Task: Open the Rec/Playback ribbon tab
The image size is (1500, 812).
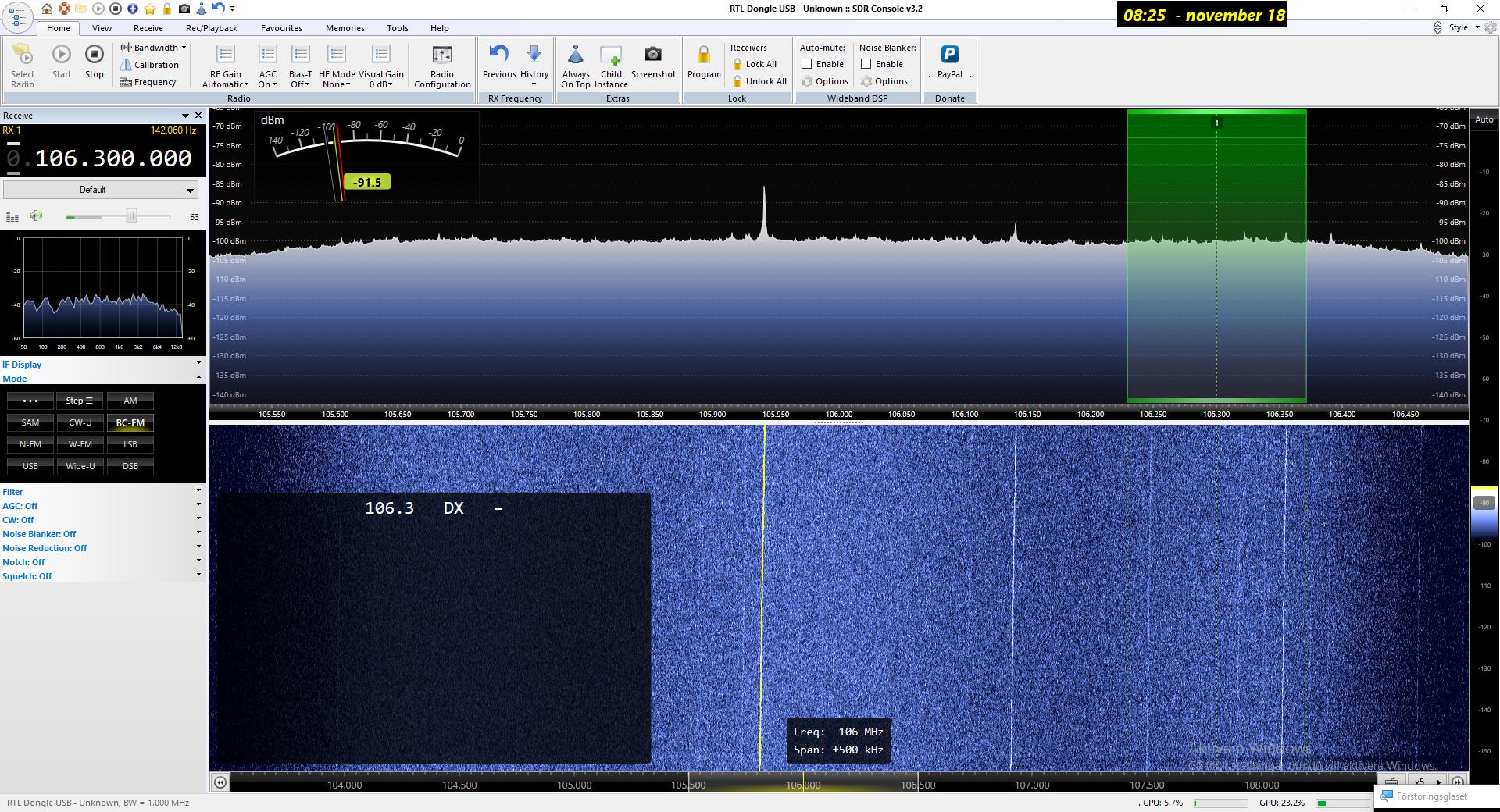Action: 212,28
